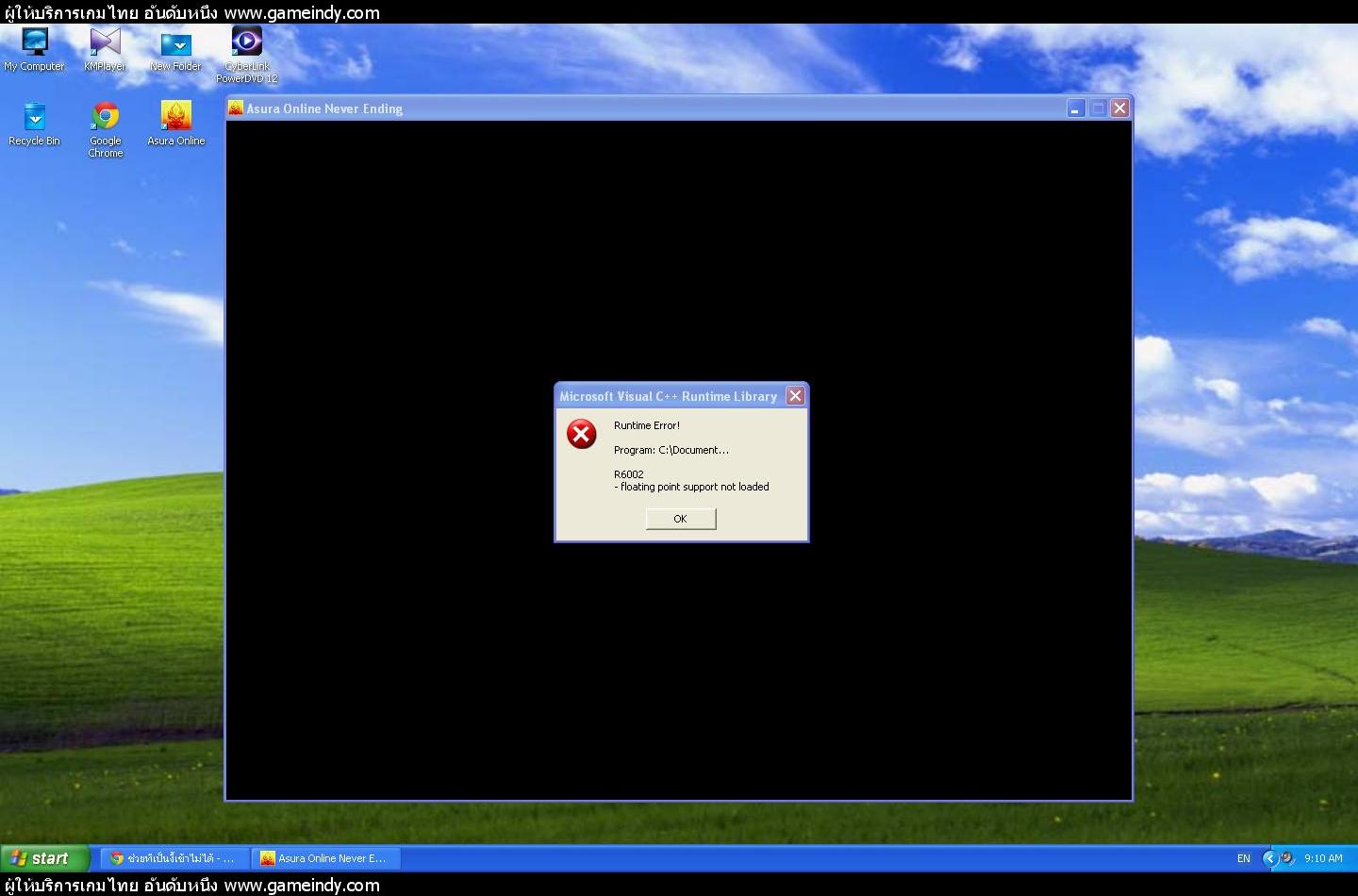
Task: Click the red error icon in dialog
Action: 581,434
